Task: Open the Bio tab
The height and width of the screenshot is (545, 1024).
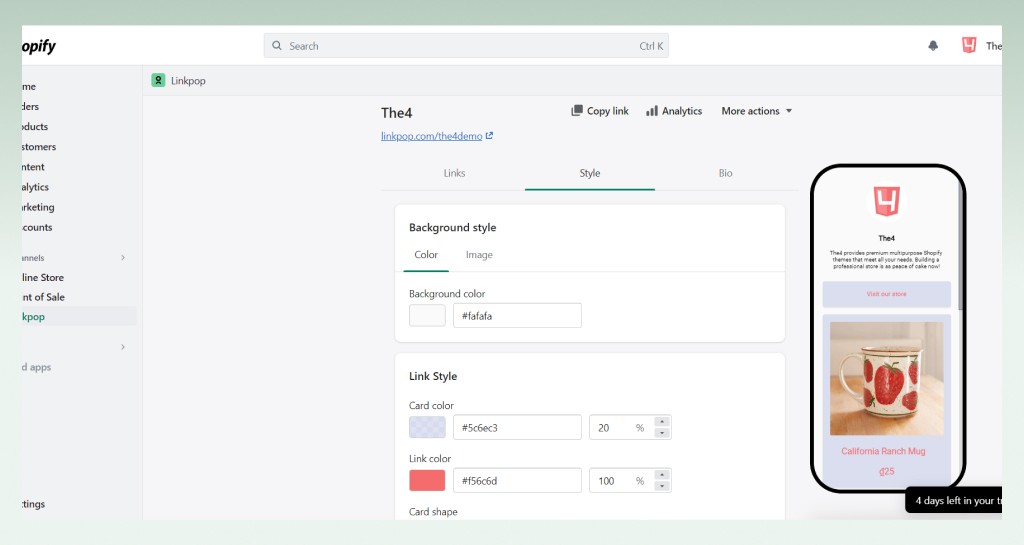Action: click(726, 173)
